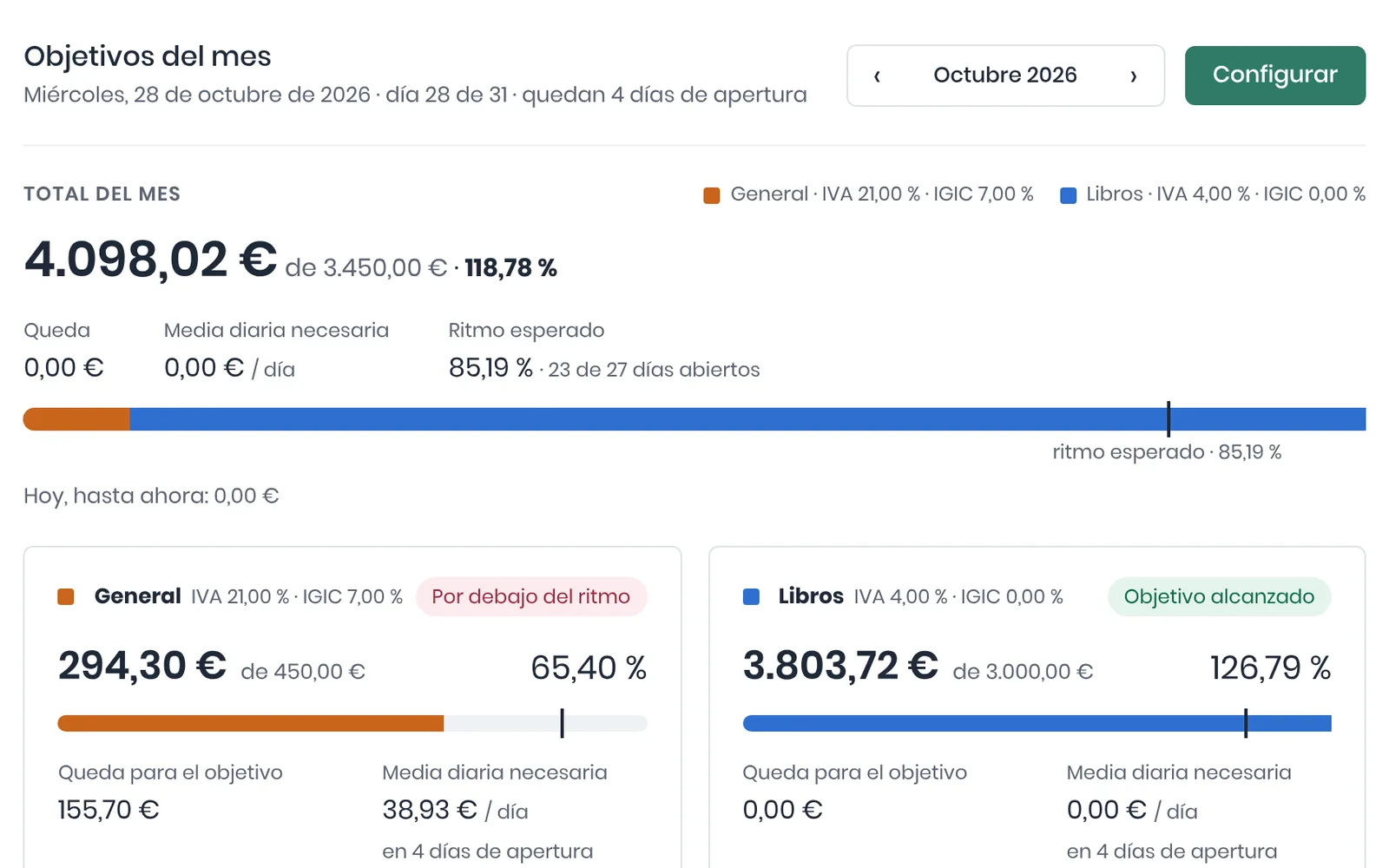Click the 126,79 % Libros percentage
The image size is (1389, 868).
[x=1271, y=667]
